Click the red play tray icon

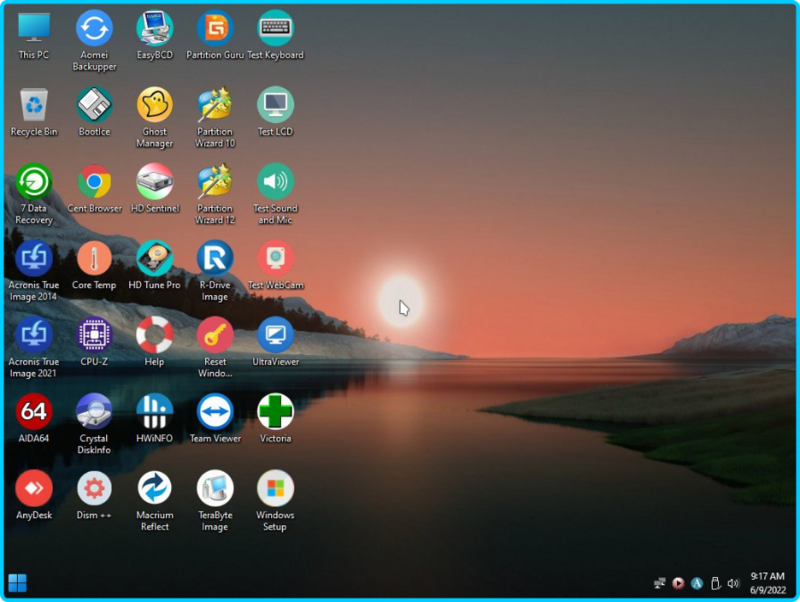pos(678,583)
